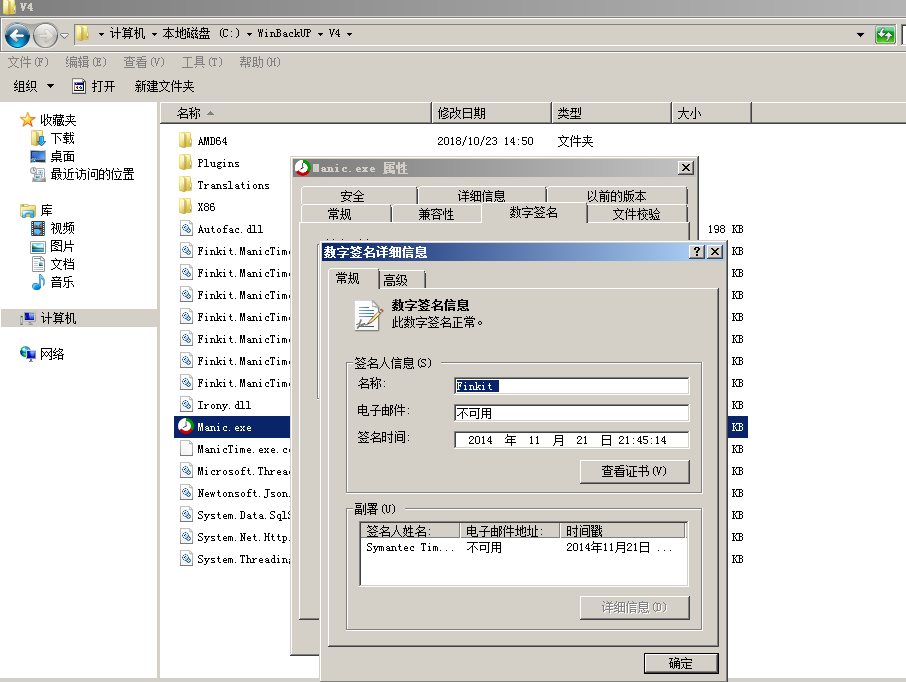Select the Translations folder icon

click(185, 184)
